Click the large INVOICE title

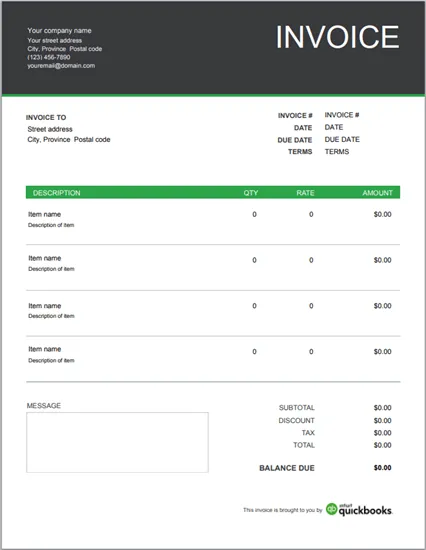(337, 37)
